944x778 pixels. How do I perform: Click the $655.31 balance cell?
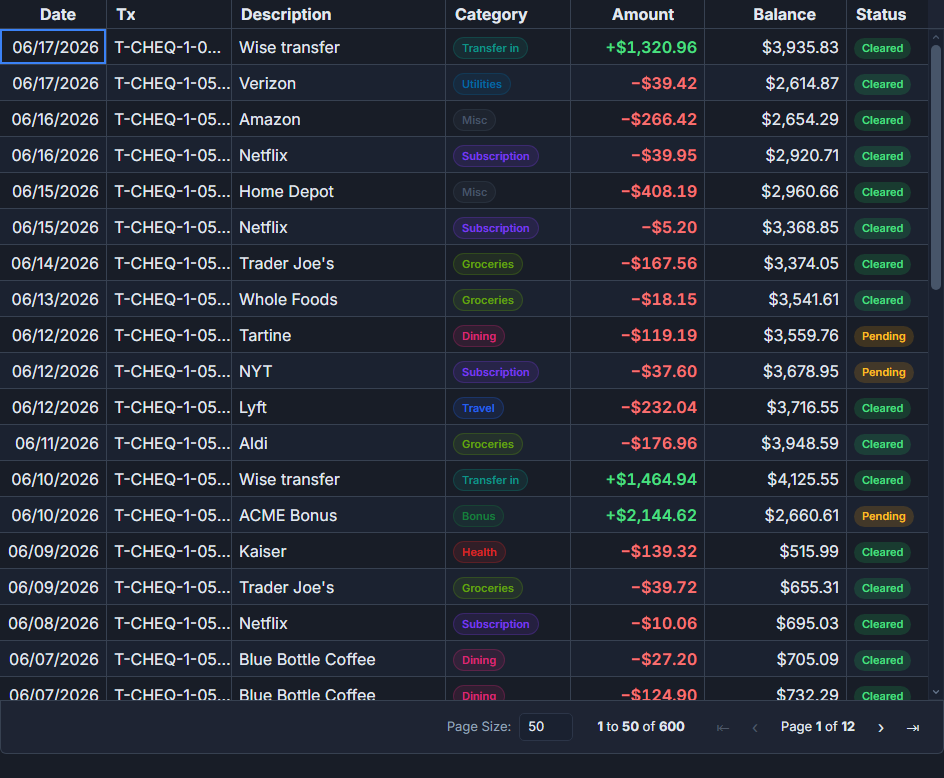click(775, 587)
